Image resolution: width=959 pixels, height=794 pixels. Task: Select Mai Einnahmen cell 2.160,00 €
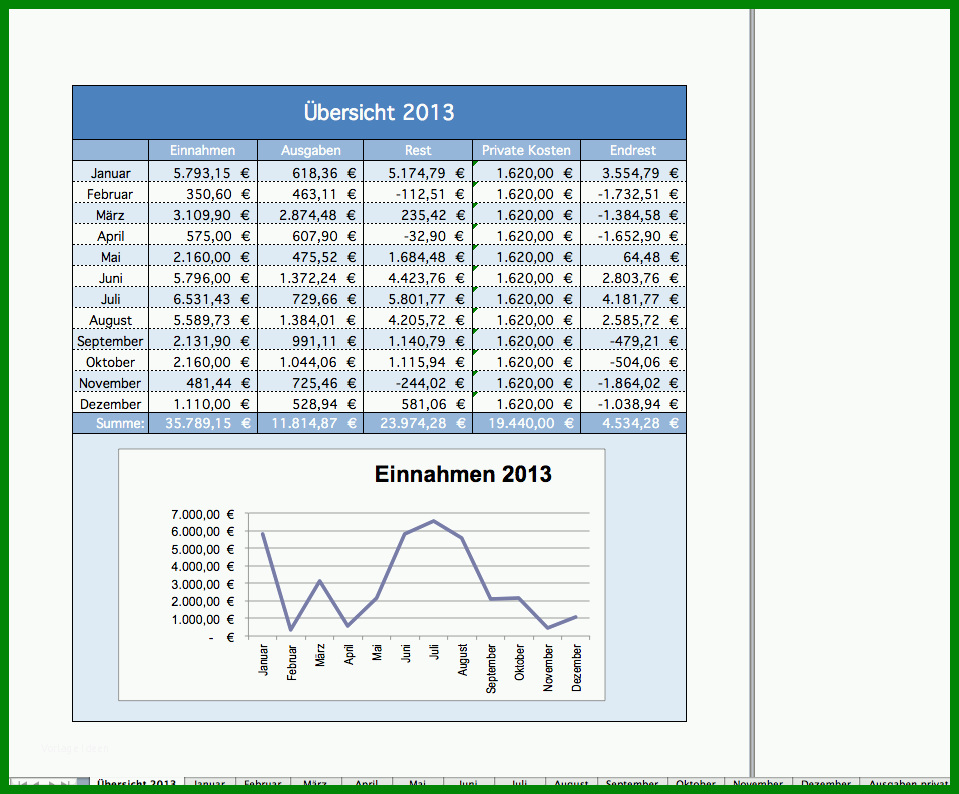tap(203, 258)
